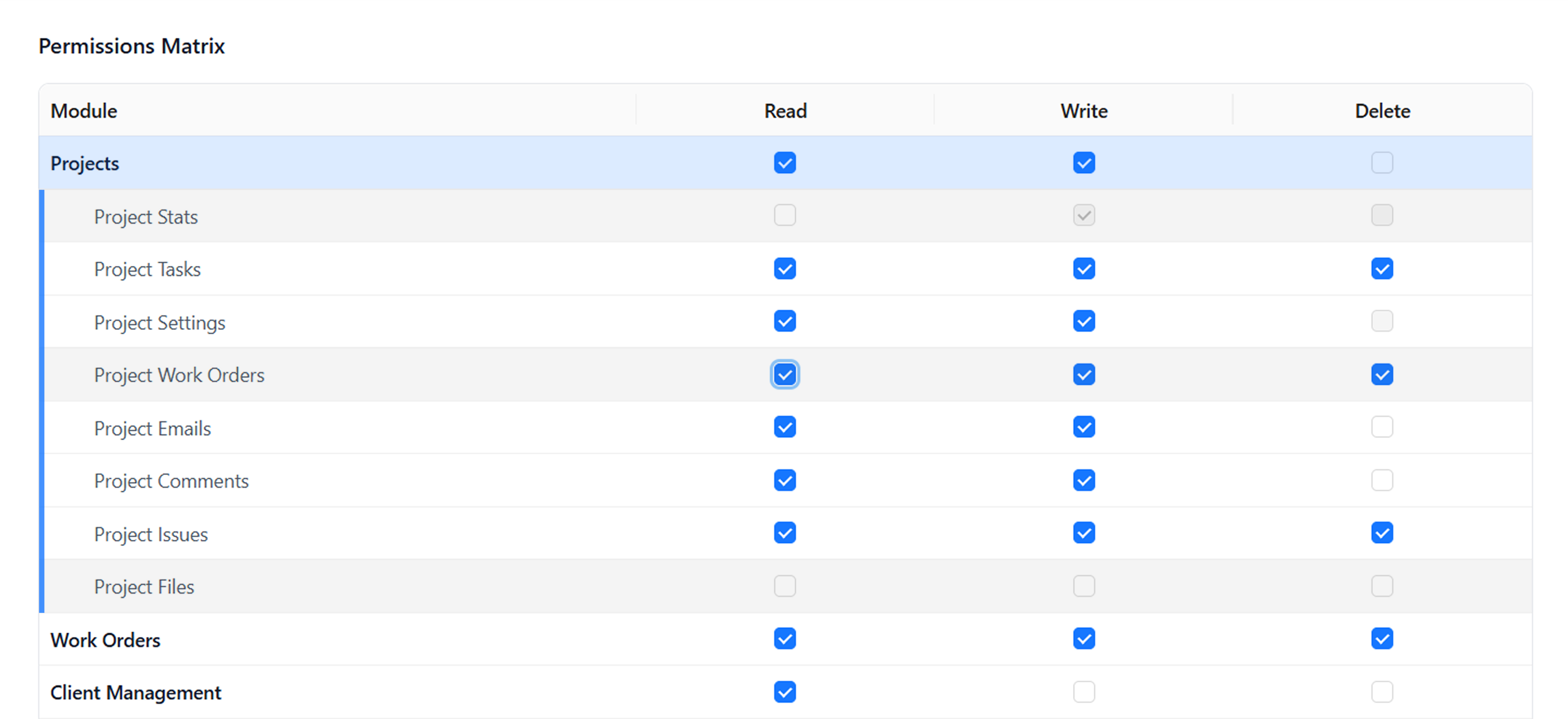Uncheck Read for Client Management
The image size is (1568, 719).
click(785, 692)
